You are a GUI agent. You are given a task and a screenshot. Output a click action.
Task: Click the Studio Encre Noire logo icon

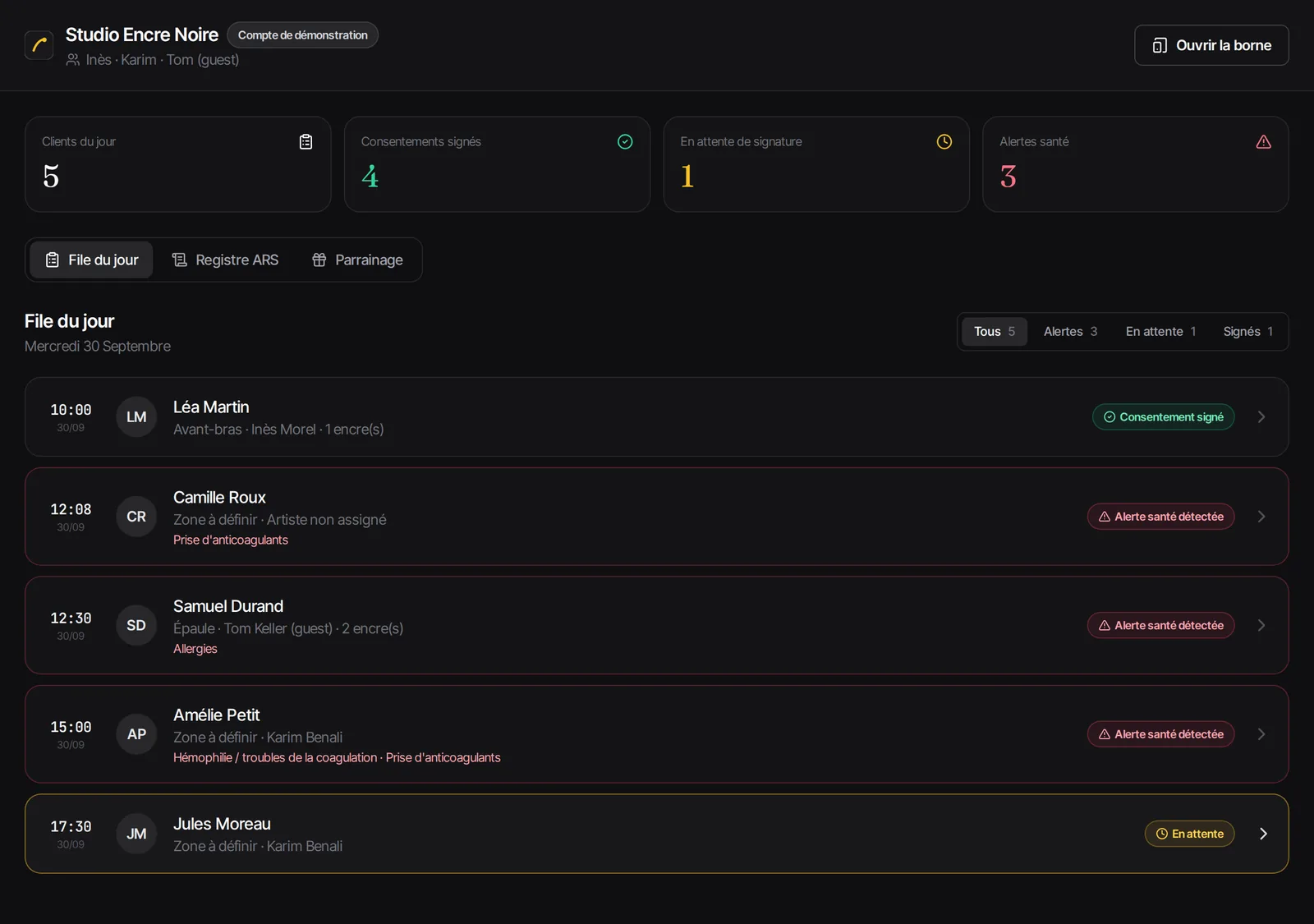39,45
